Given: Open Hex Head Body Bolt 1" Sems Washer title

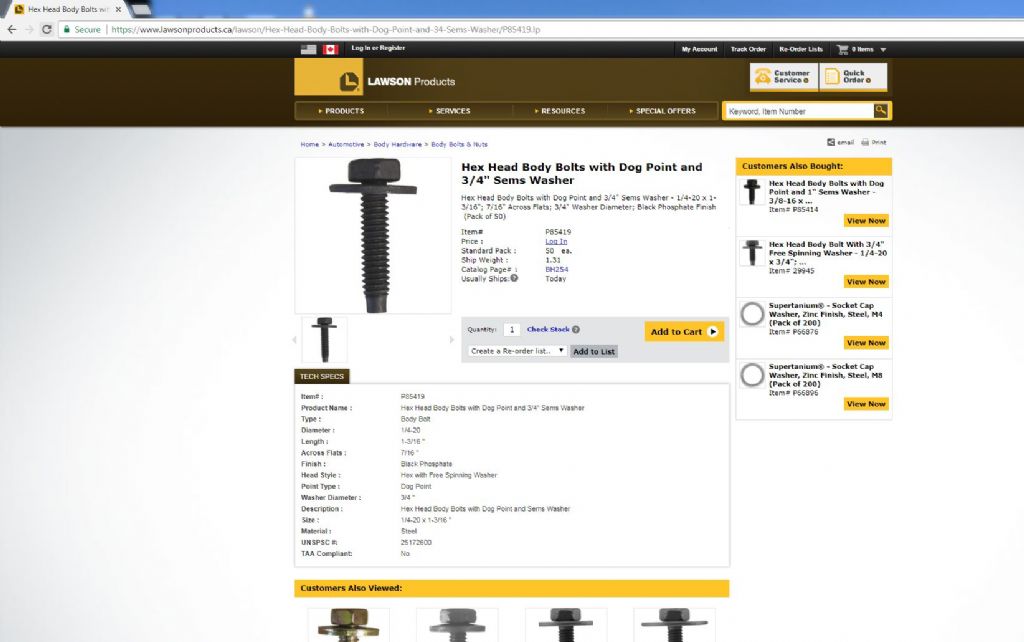Looking at the screenshot, I should click(x=826, y=192).
